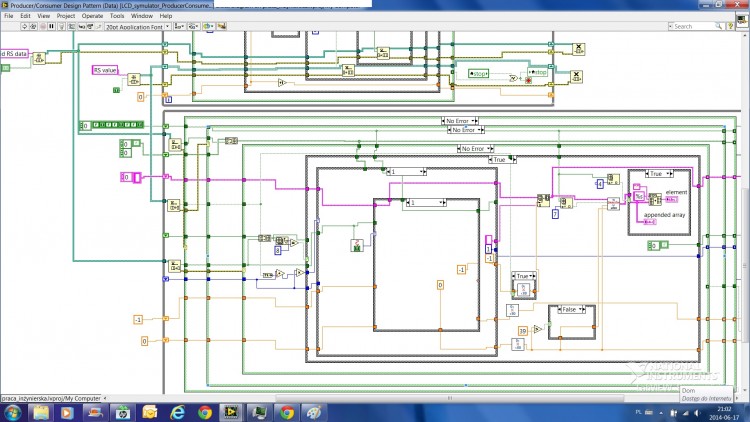750x422 pixels.
Task: Click the context help question mark icon
Action: [x=730, y=27]
